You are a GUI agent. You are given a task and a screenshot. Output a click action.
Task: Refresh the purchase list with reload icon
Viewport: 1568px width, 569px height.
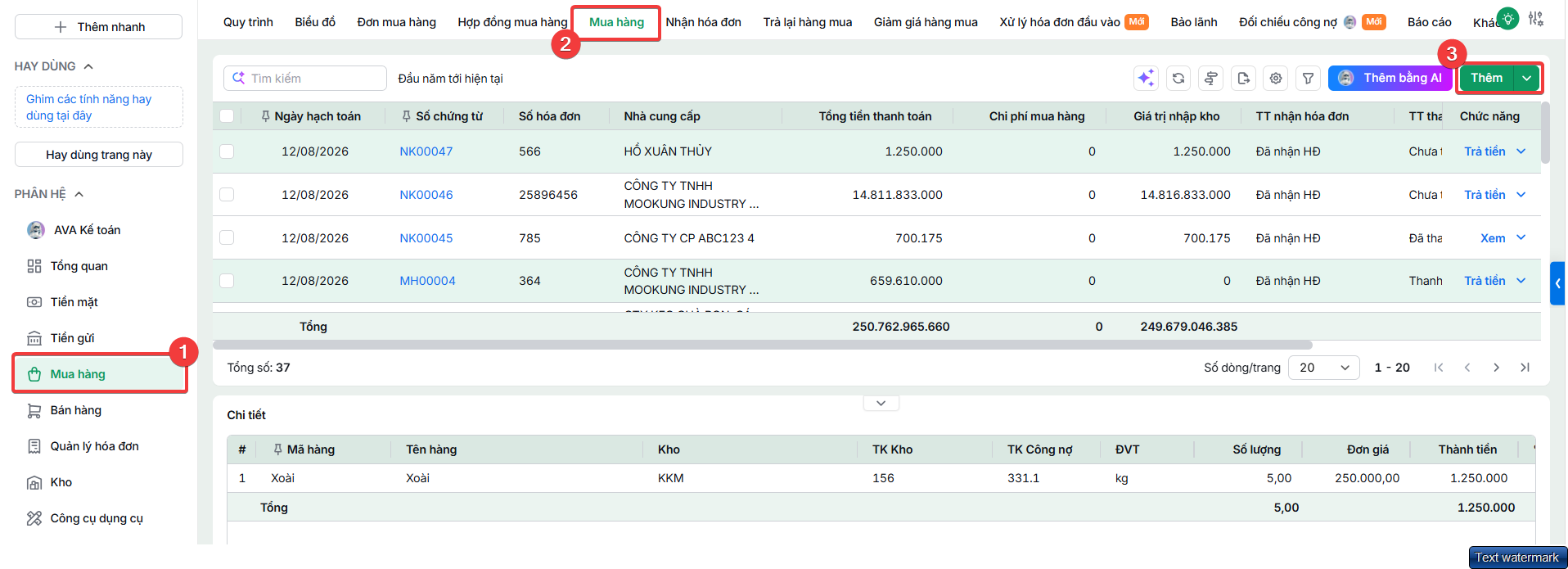(x=1178, y=78)
